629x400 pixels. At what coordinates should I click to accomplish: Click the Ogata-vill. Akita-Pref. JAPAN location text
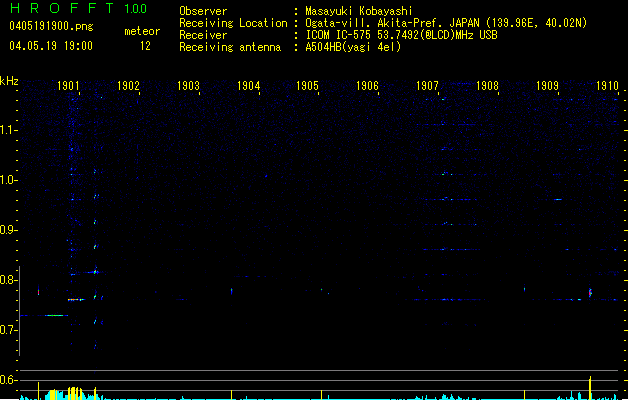[x=446, y=23]
